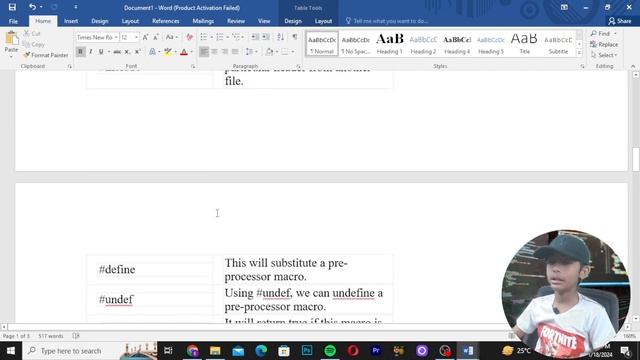Screen dimensions: 640x360
Task: Click the Multilevel List icon
Action: coord(236,37)
